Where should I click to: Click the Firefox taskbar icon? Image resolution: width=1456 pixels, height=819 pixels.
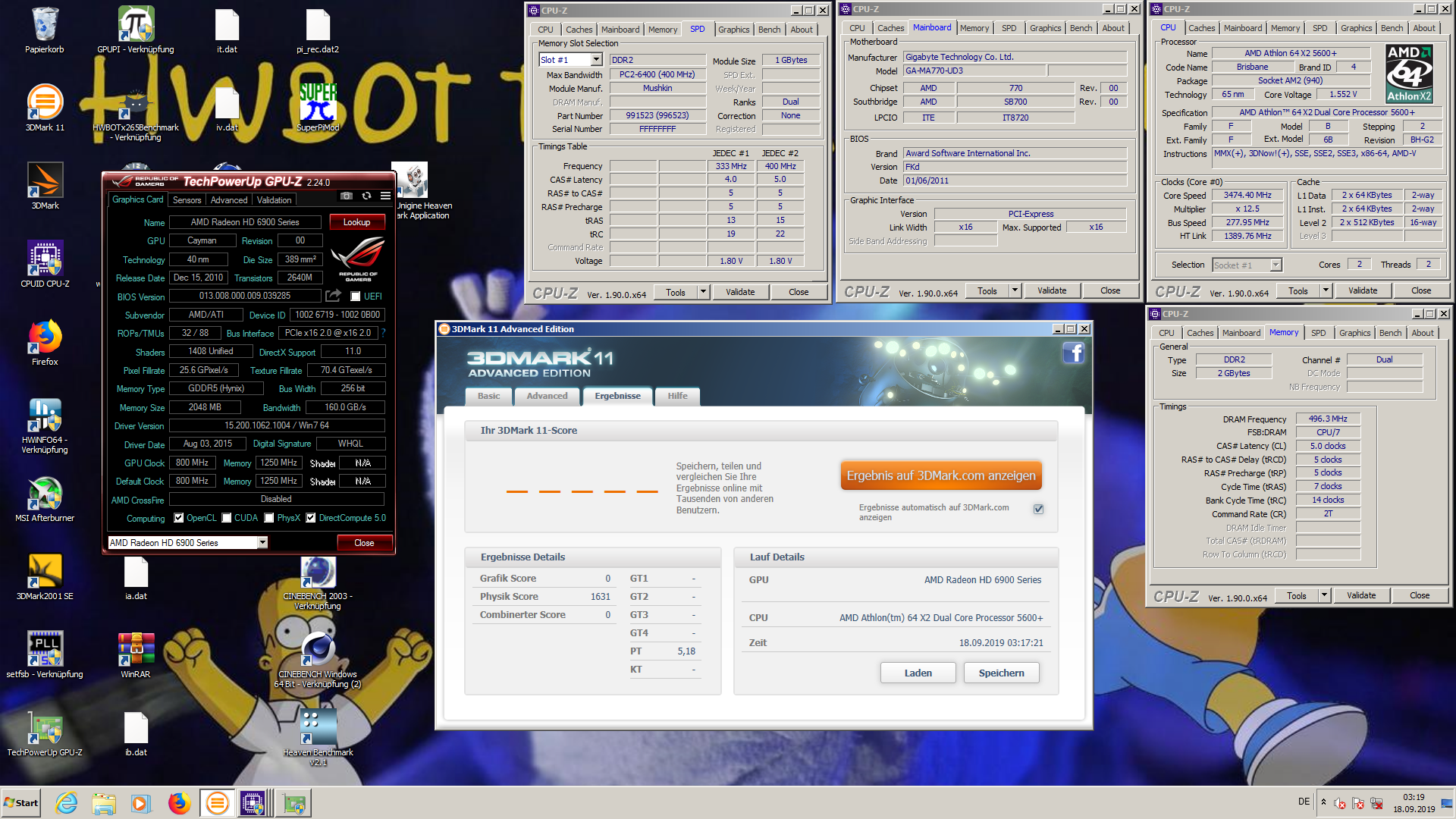click(x=179, y=803)
